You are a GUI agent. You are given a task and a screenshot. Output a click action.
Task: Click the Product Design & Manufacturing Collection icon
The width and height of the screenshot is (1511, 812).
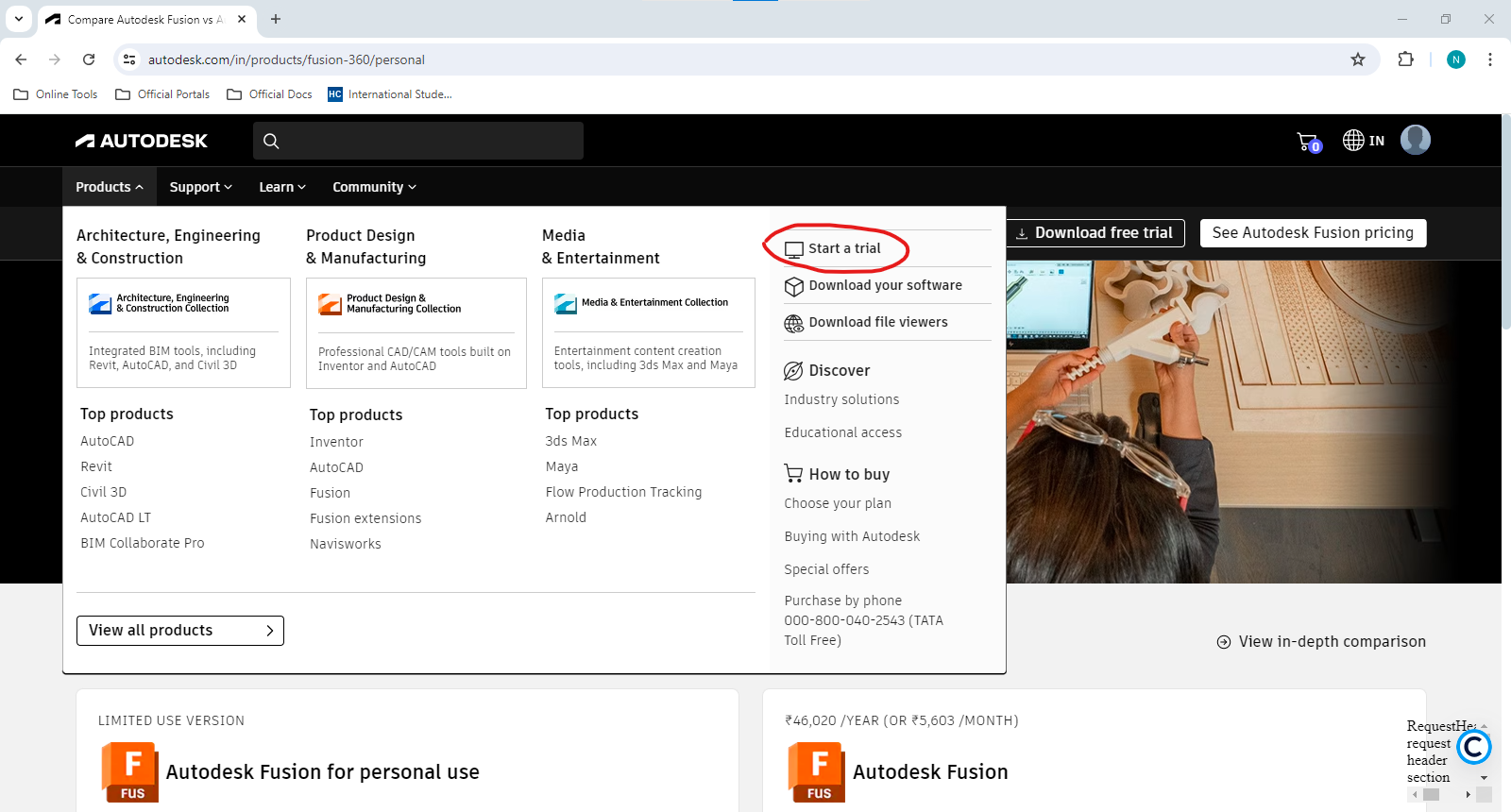330,304
